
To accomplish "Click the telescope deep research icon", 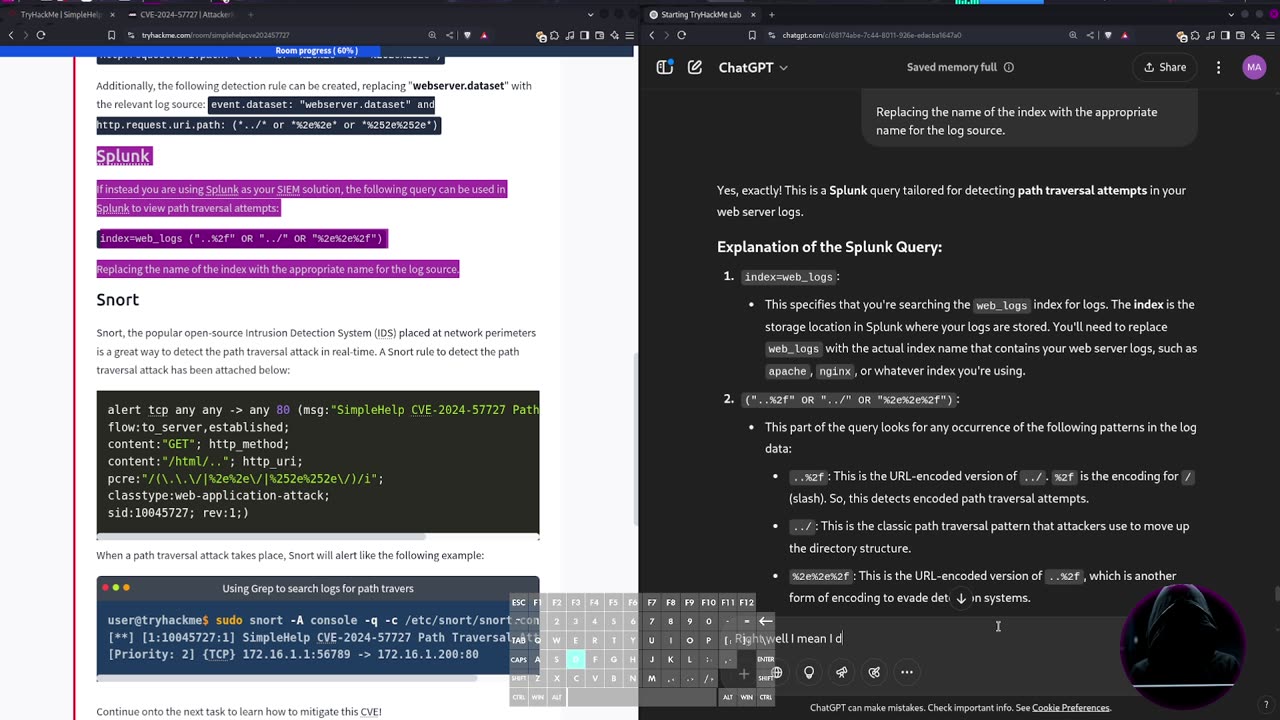I will (841, 672).
